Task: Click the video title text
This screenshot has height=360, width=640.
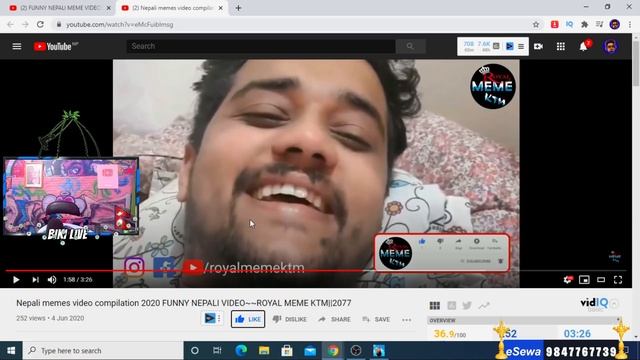Action: coord(184,303)
